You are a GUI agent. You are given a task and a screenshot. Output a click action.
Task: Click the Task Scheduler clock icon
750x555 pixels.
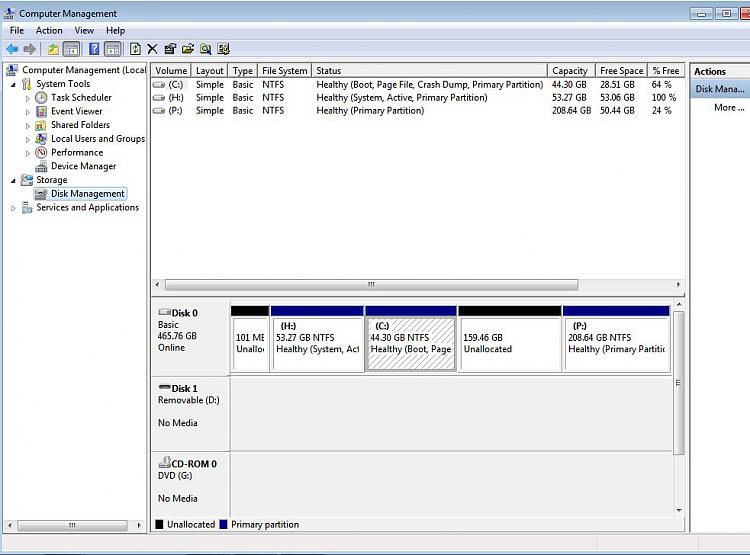[42, 98]
